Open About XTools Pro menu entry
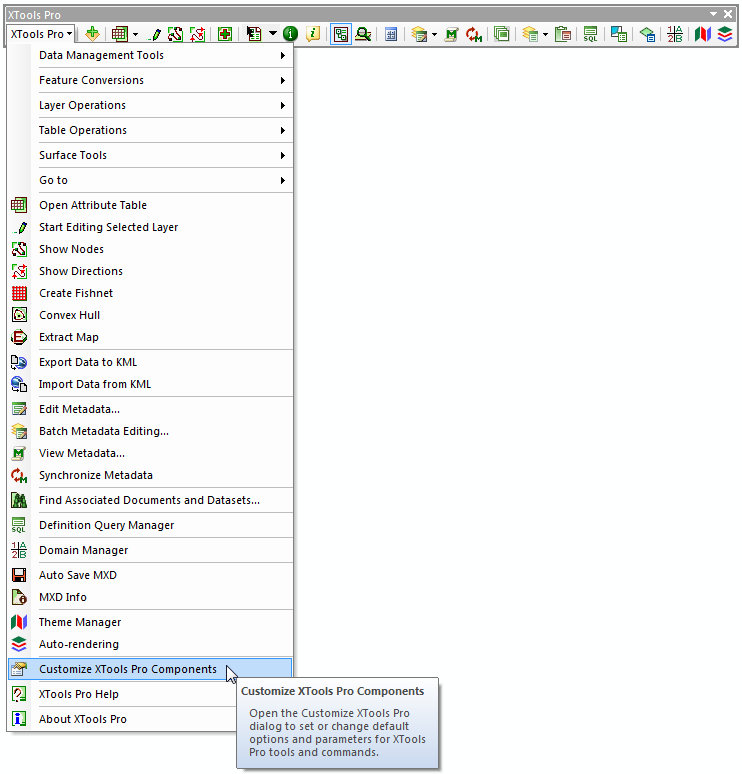 (122, 719)
